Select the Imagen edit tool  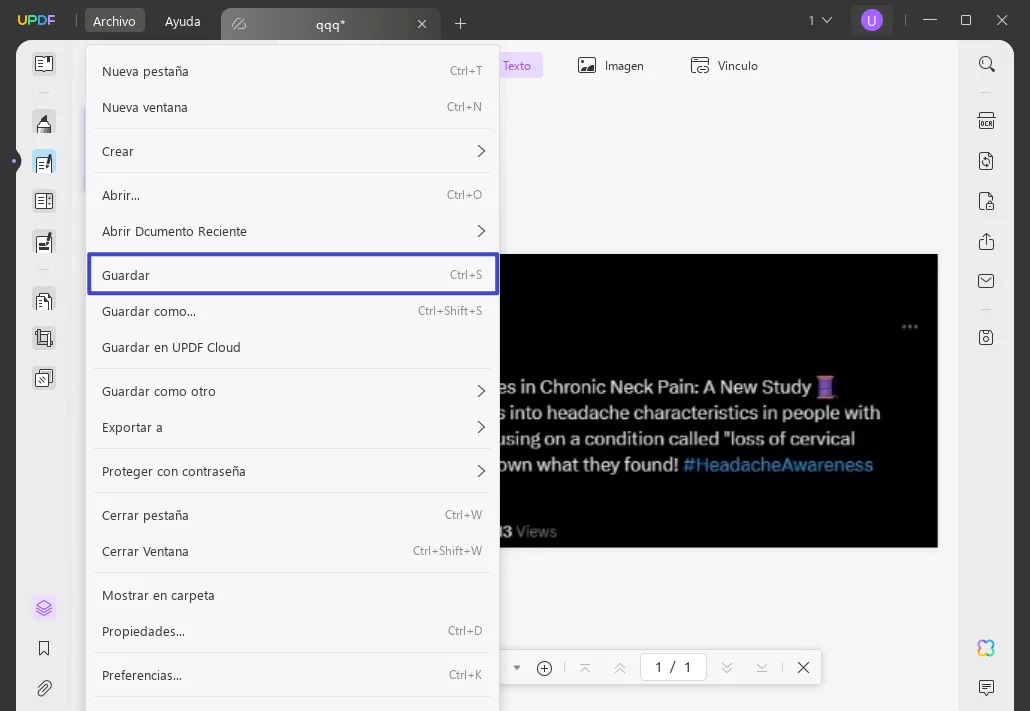pyautogui.click(x=610, y=66)
